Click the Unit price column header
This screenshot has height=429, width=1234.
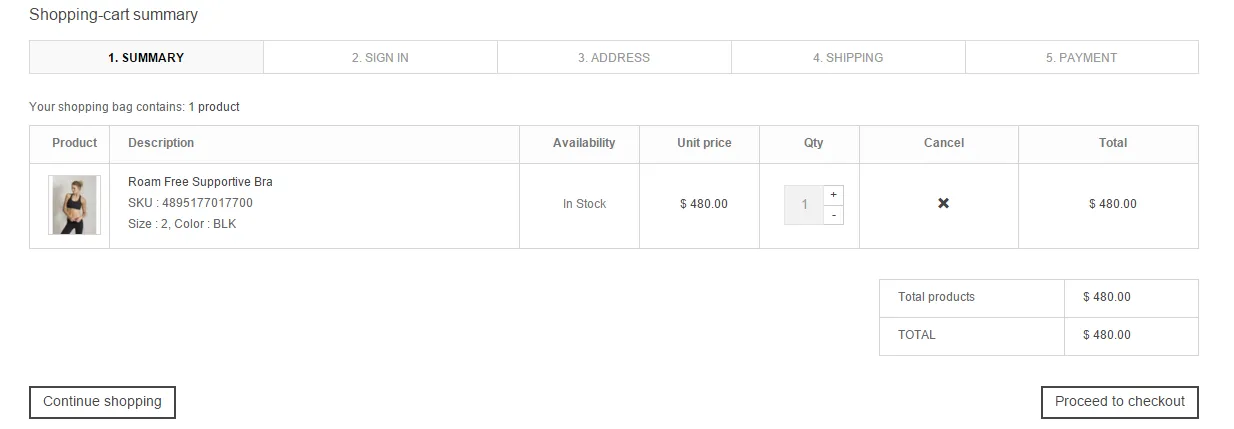pos(704,143)
